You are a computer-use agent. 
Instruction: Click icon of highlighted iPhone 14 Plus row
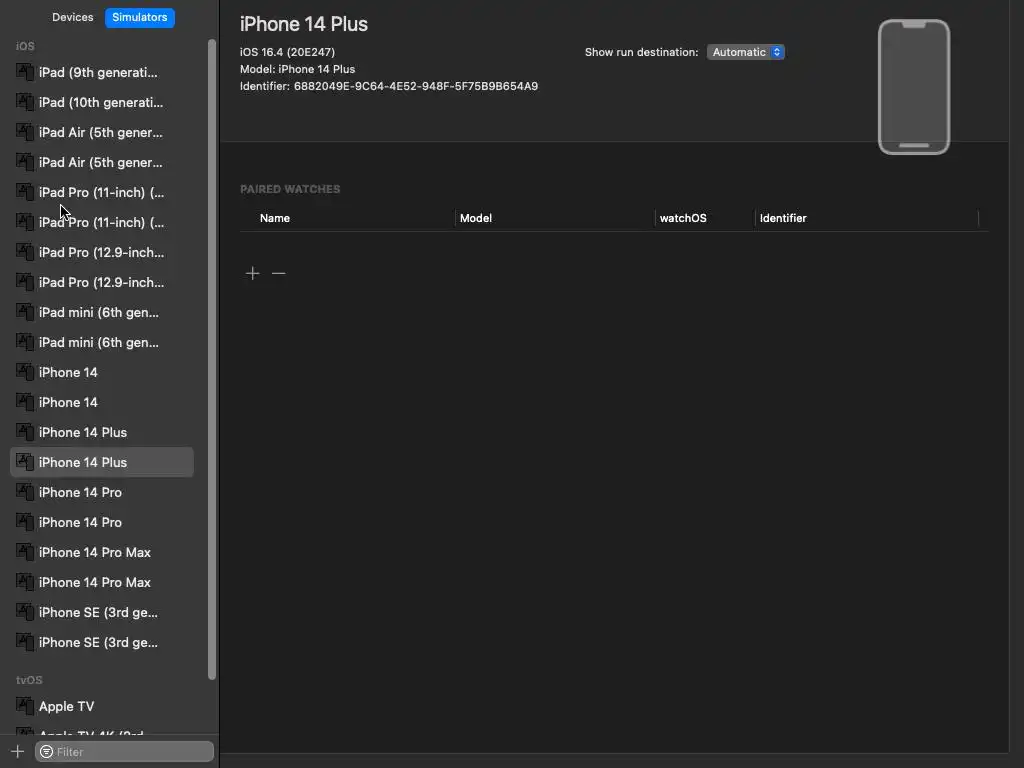(x=25, y=462)
